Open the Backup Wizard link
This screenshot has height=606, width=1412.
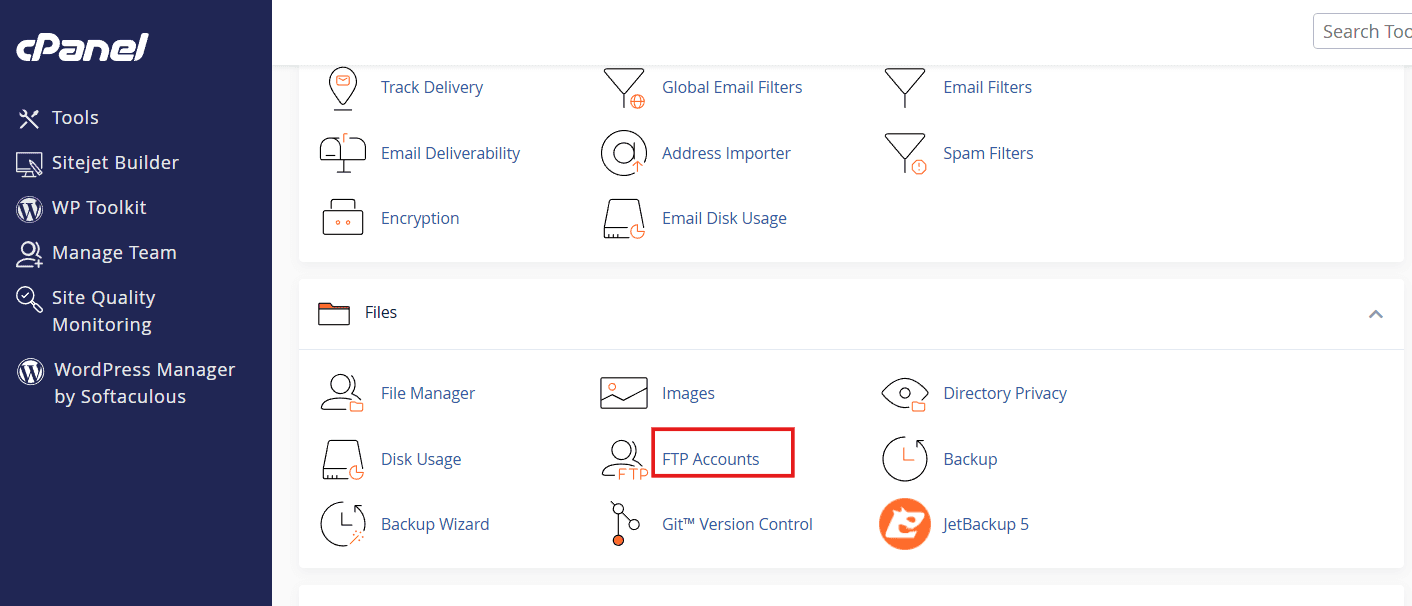(435, 523)
